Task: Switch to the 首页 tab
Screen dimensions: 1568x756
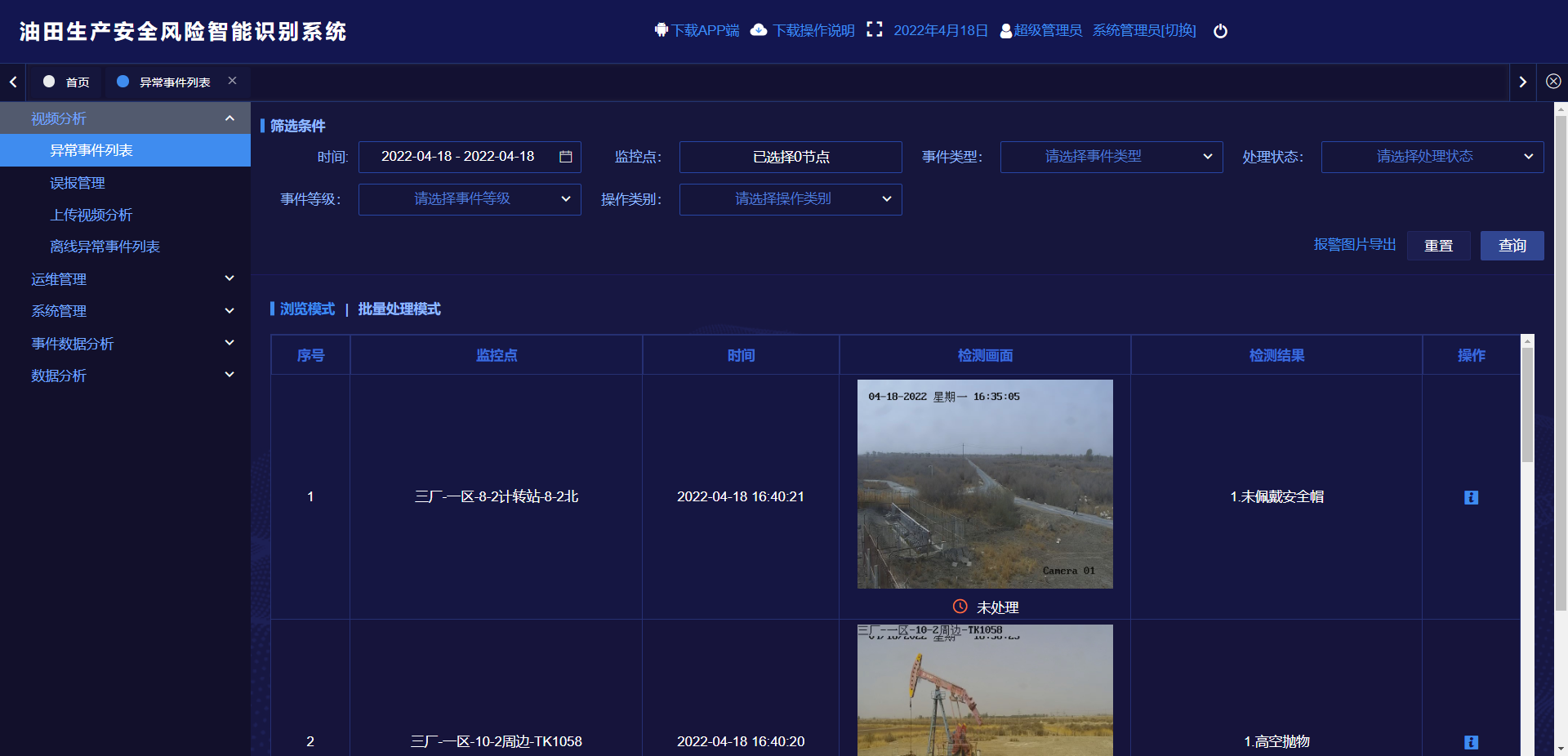Action: (x=67, y=82)
